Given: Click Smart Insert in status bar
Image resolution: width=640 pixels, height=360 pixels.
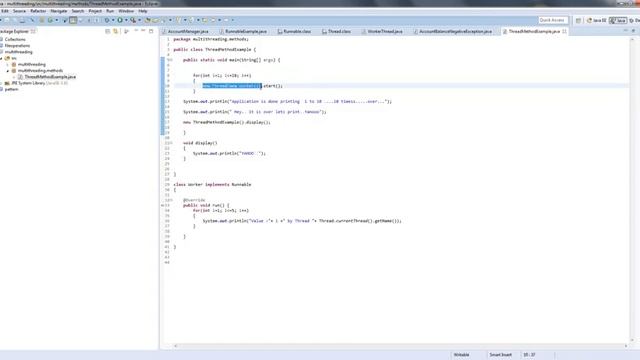Looking at the screenshot, I should click(500, 355).
